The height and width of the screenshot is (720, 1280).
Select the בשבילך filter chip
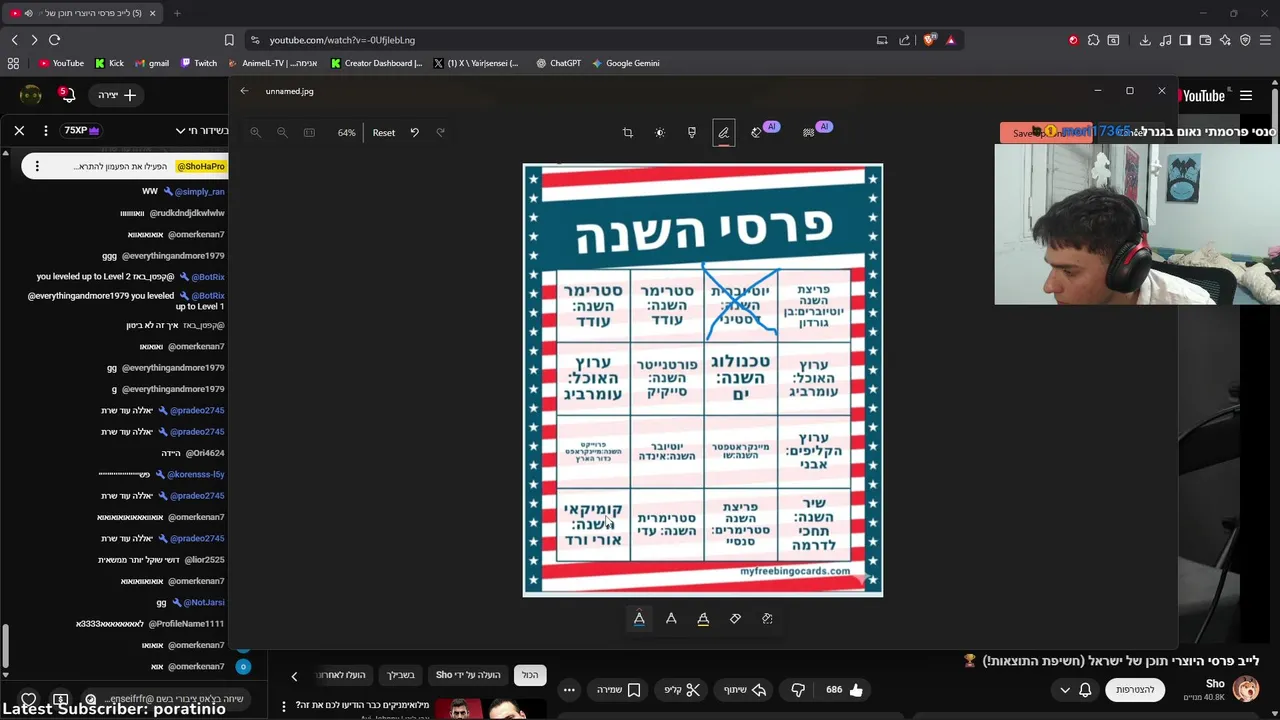(401, 675)
